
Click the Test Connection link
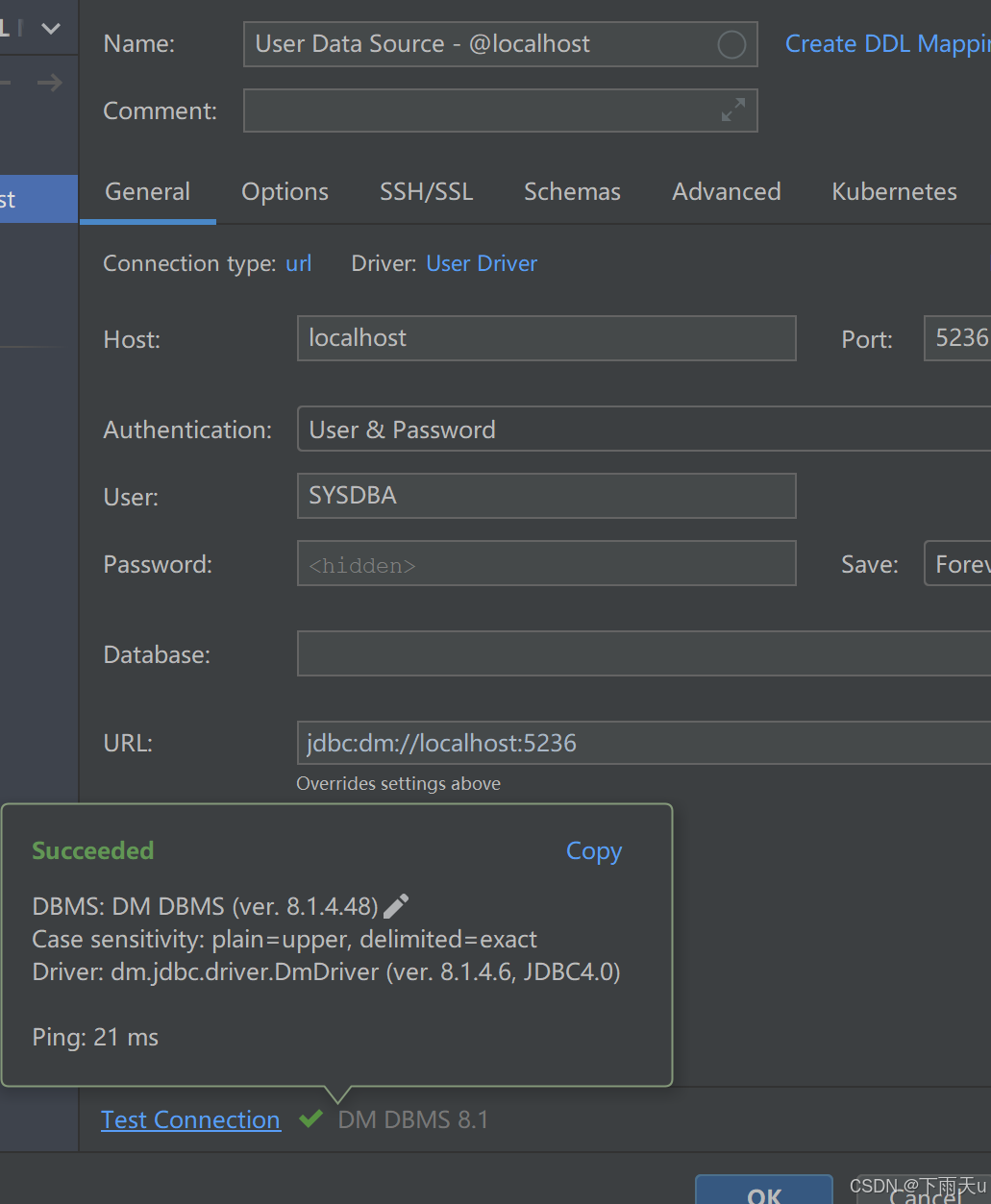click(x=190, y=1119)
